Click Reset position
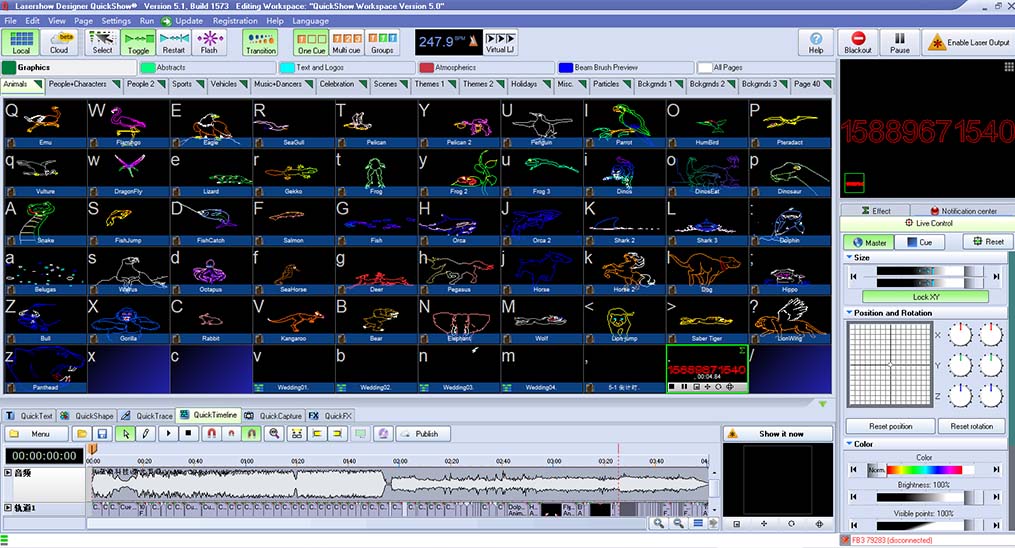This screenshot has height=548, width=1015. pyautogui.click(x=891, y=426)
